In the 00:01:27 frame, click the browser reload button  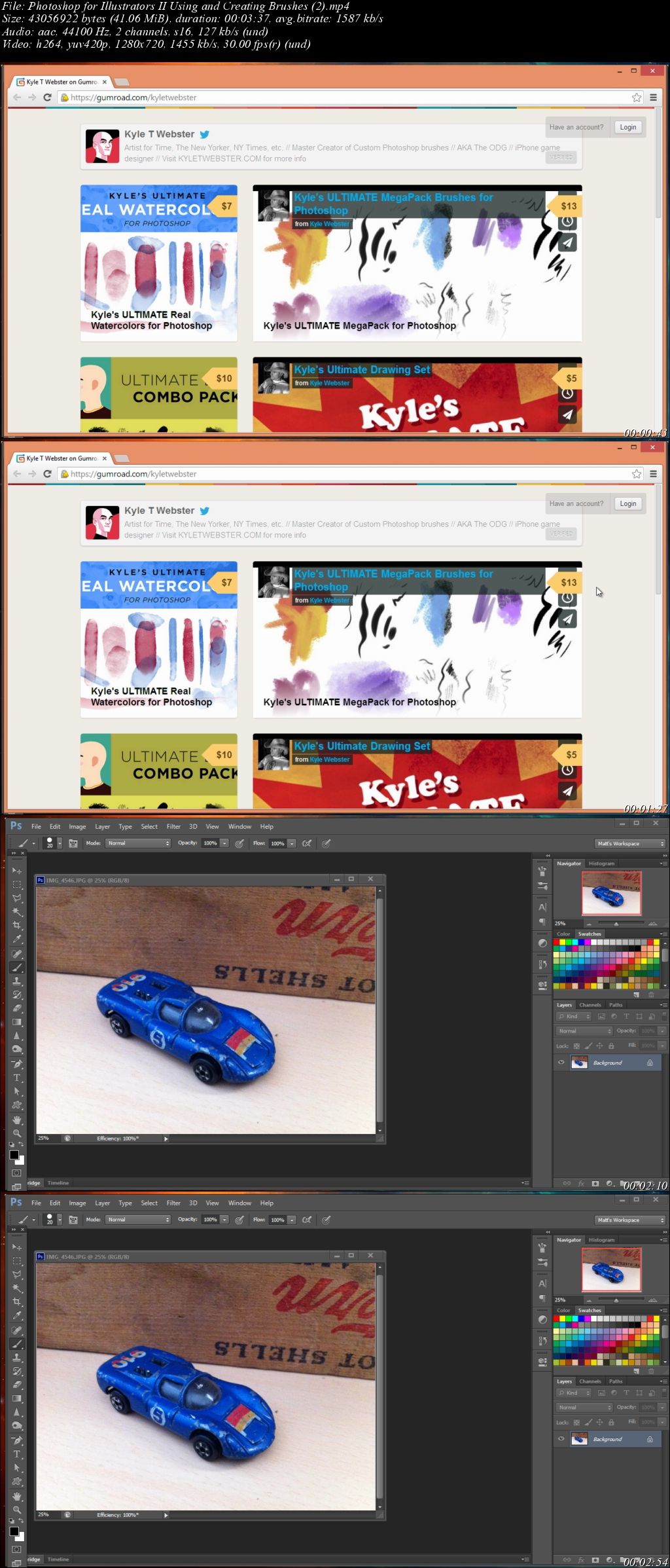(x=47, y=473)
